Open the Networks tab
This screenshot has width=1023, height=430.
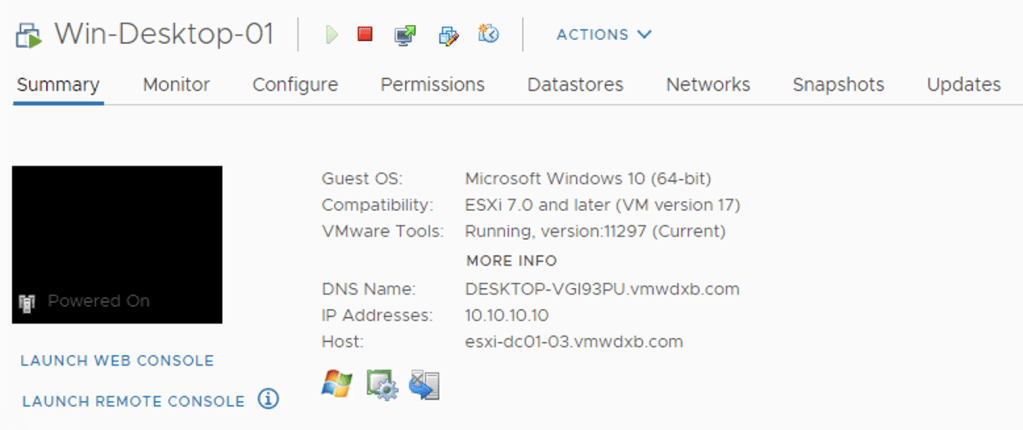coord(708,85)
